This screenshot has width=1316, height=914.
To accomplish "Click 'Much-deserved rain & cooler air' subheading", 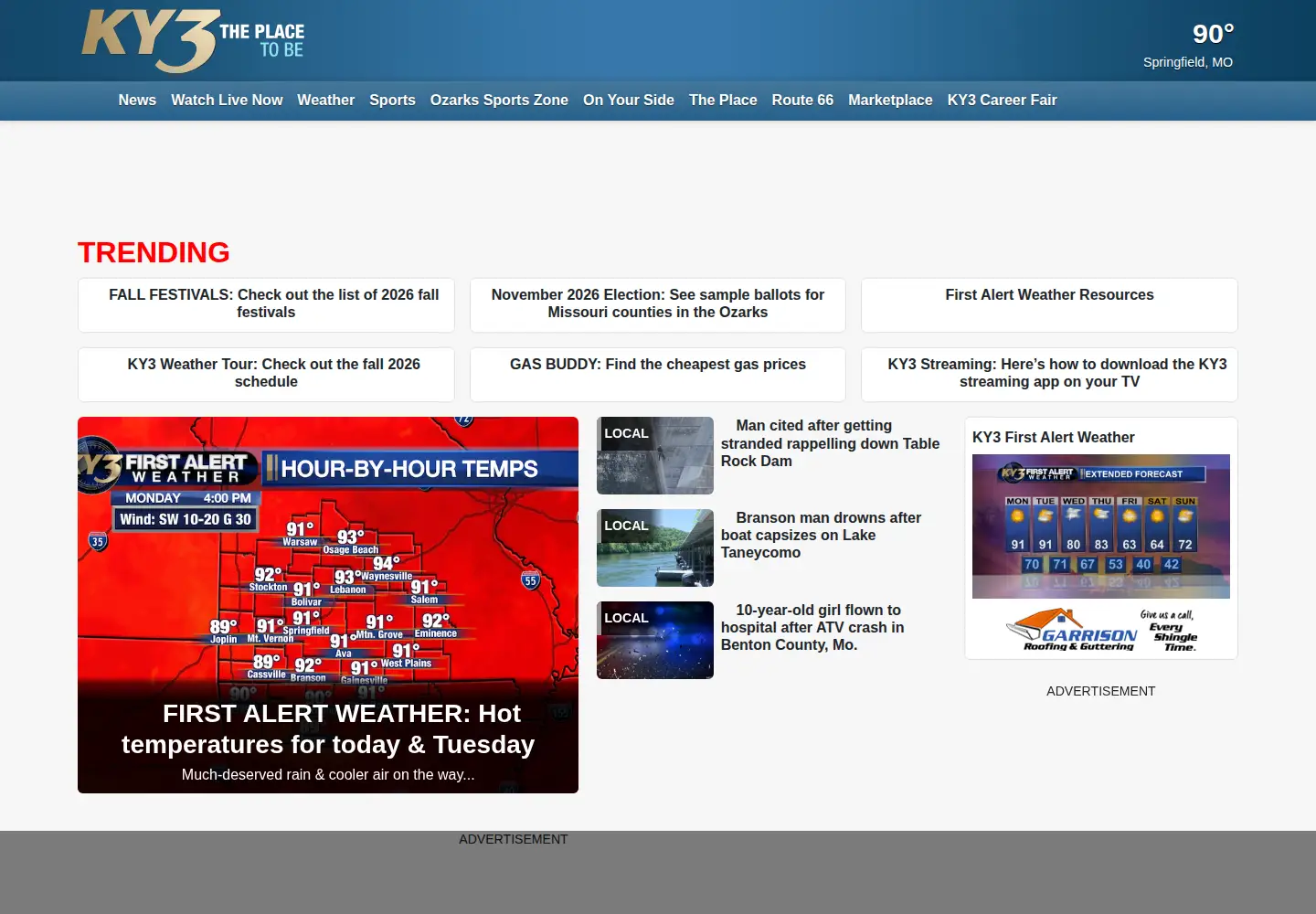I will [328, 775].
